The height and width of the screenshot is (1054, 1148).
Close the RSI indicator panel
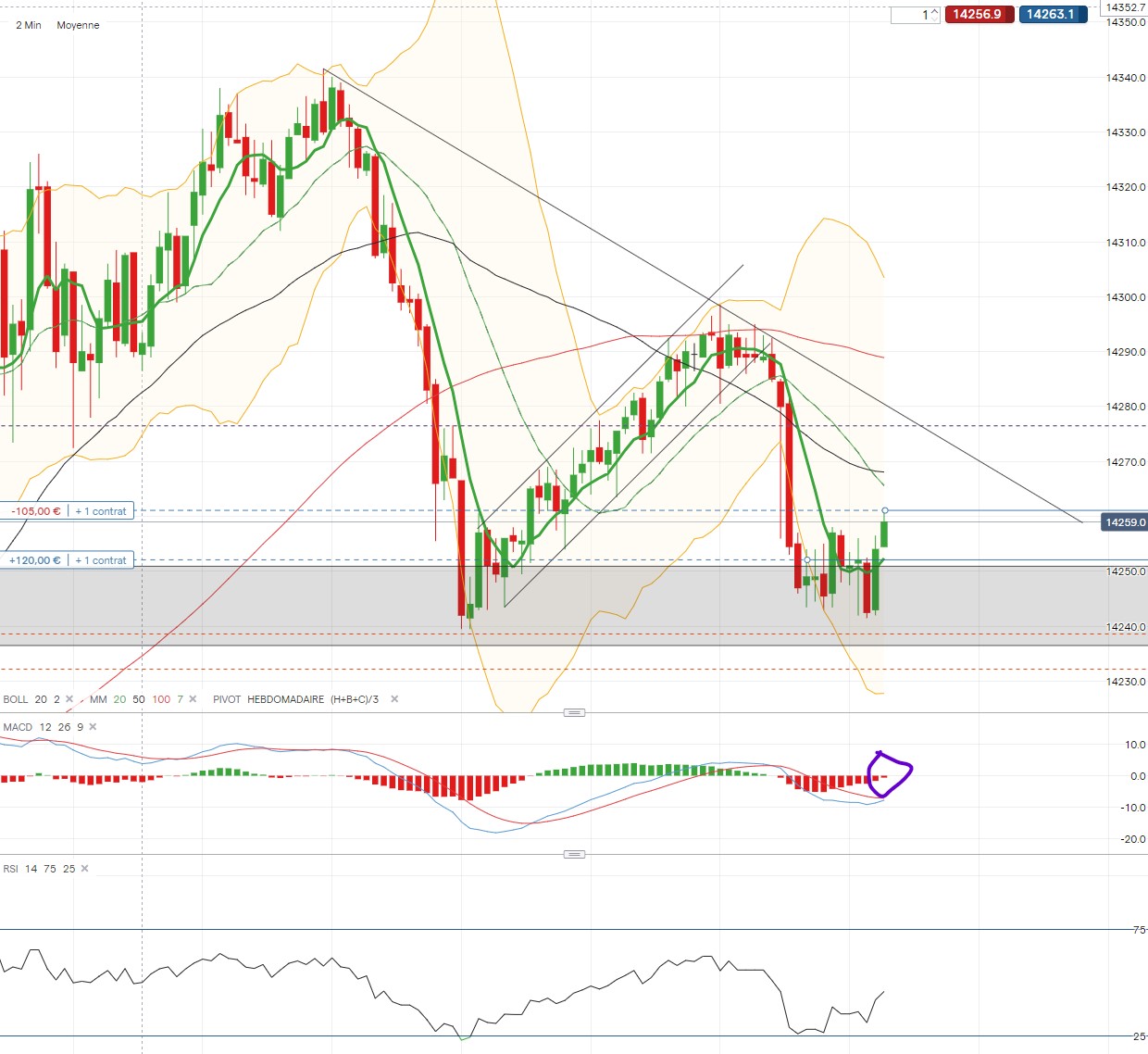click(x=84, y=869)
